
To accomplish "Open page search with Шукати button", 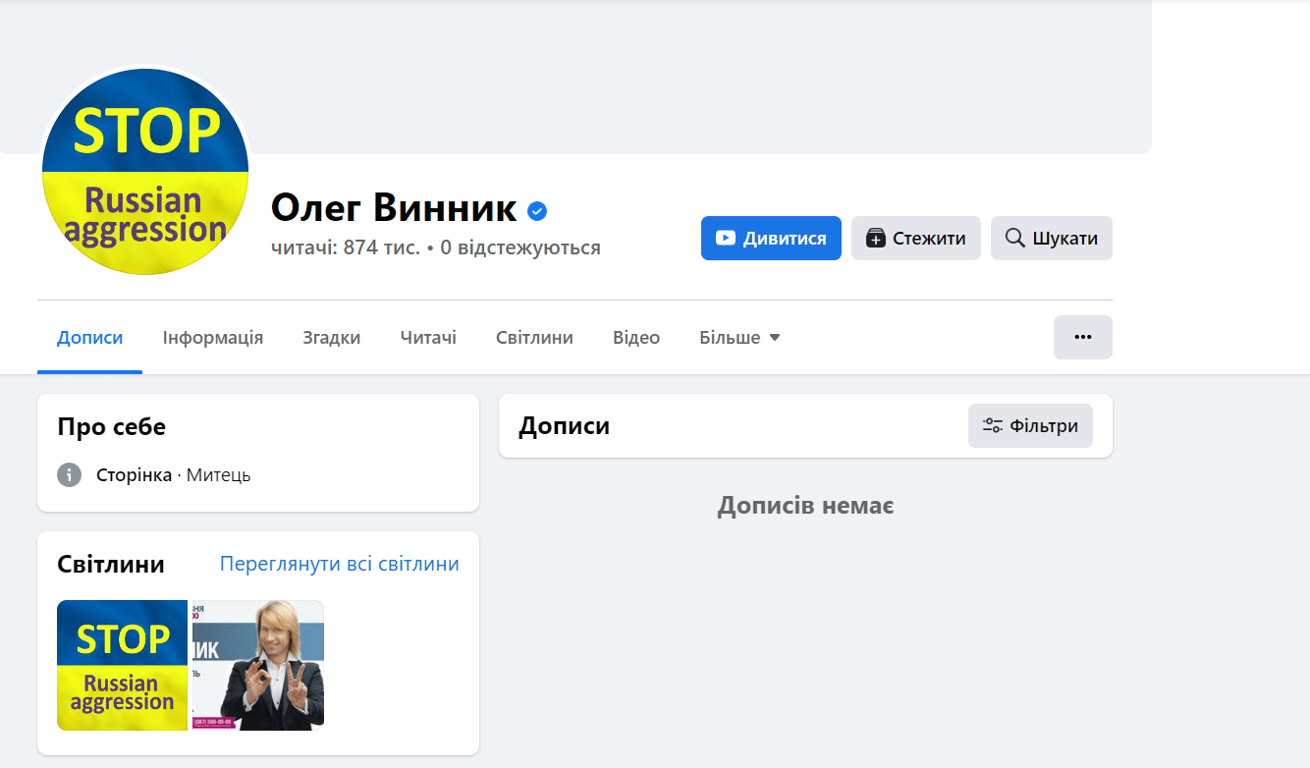I will (x=1052, y=238).
